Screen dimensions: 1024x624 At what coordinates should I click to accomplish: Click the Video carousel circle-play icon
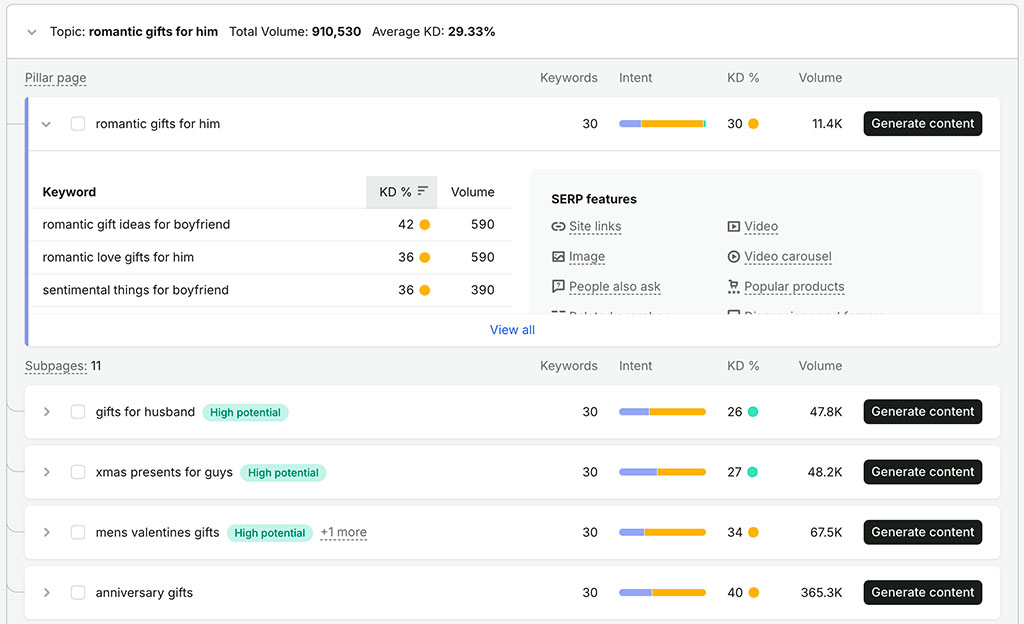[x=733, y=257]
